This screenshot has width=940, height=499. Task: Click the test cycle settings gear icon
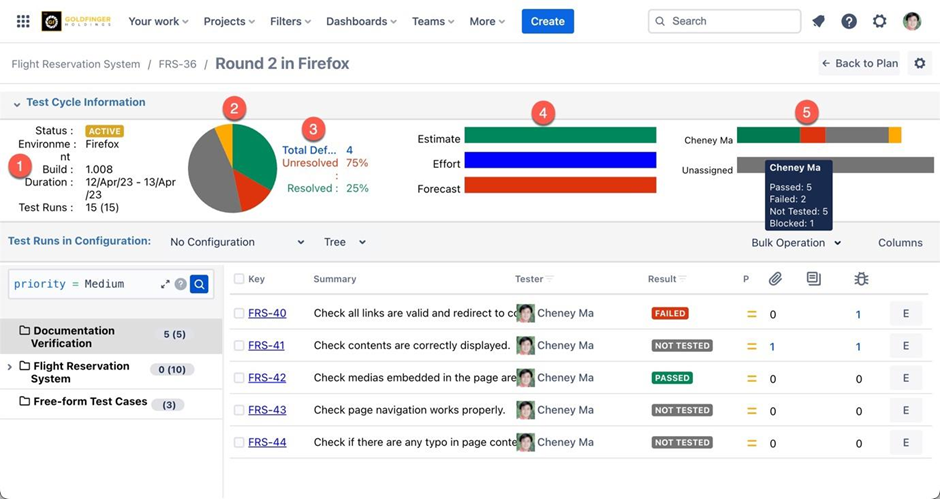coord(920,63)
